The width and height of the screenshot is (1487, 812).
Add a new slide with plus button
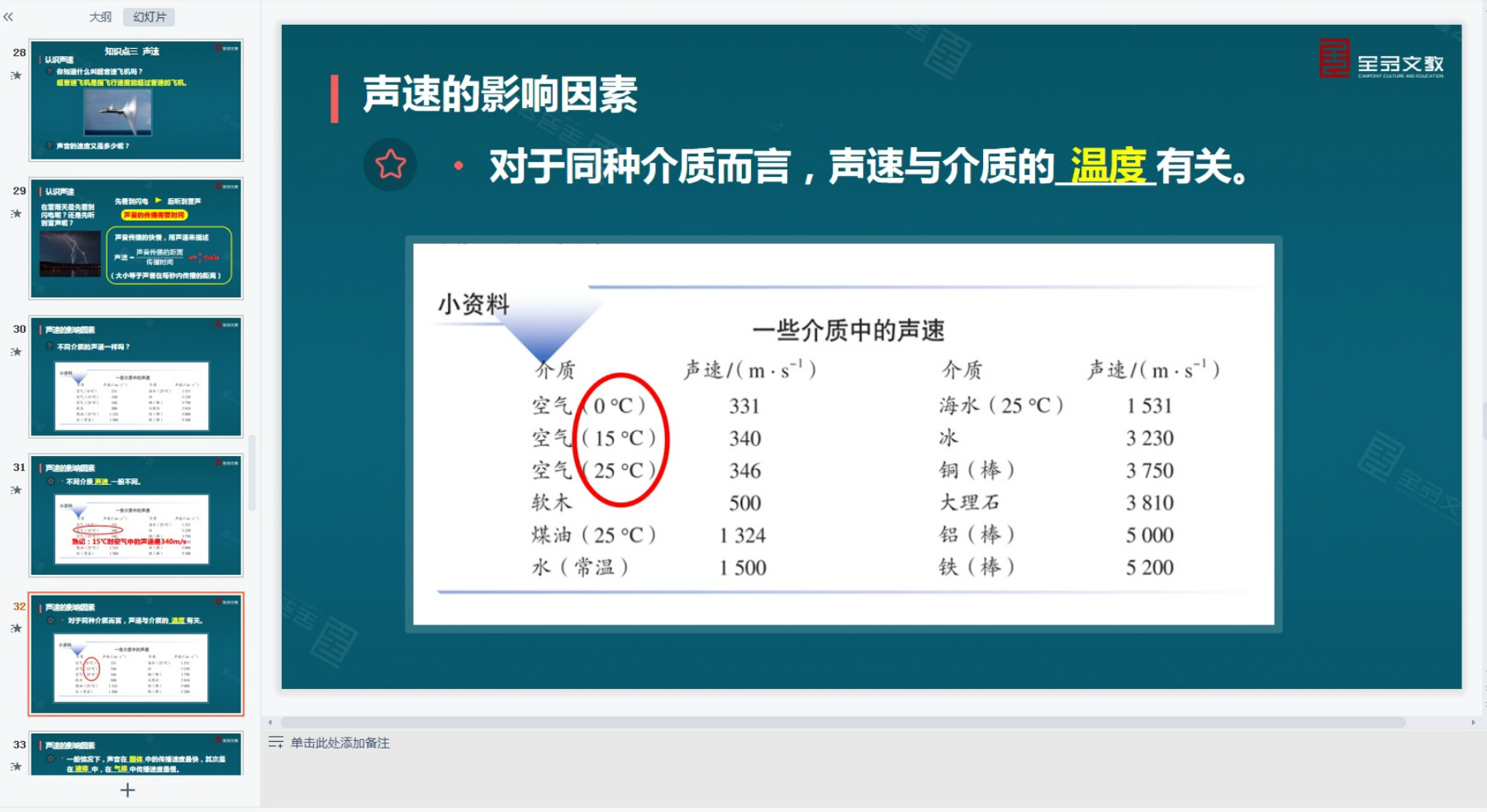(x=127, y=791)
